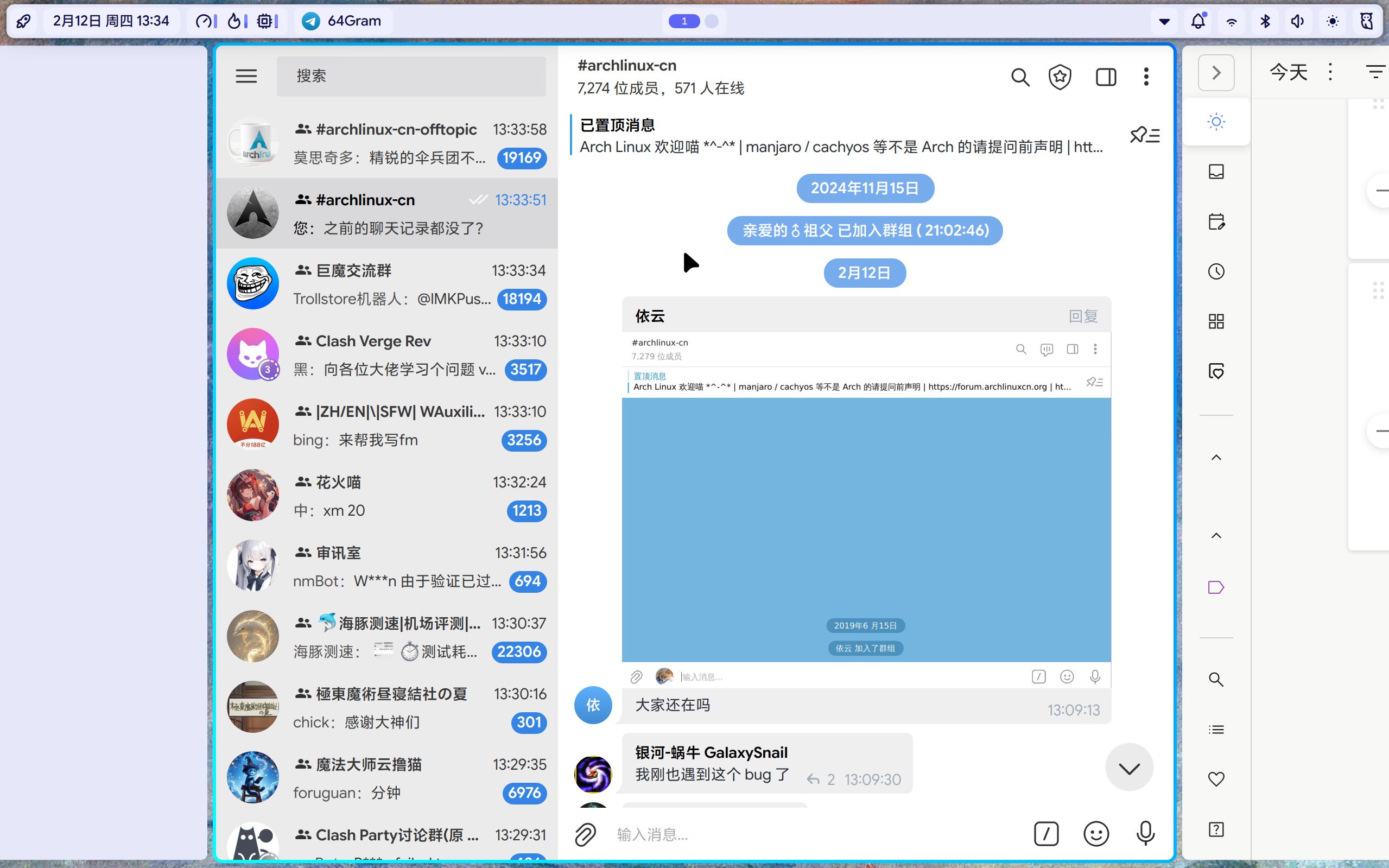Image resolution: width=1389 pixels, height=868 pixels.
Task: Click the search-in-chat magnifier icon
Action: pyautogui.click(x=1020, y=77)
